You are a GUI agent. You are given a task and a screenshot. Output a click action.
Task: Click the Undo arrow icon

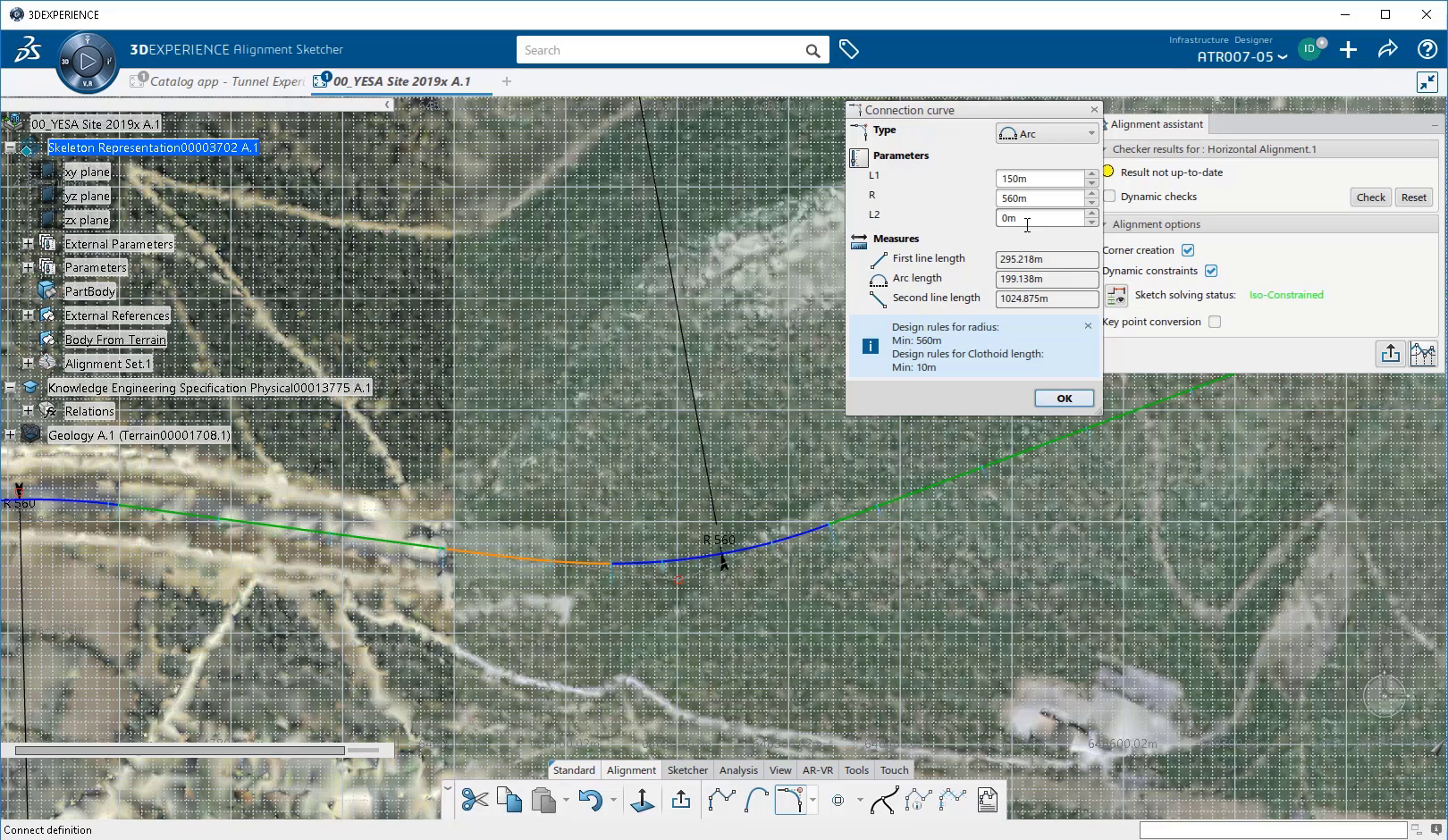pyautogui.click(x=589, y=800)
